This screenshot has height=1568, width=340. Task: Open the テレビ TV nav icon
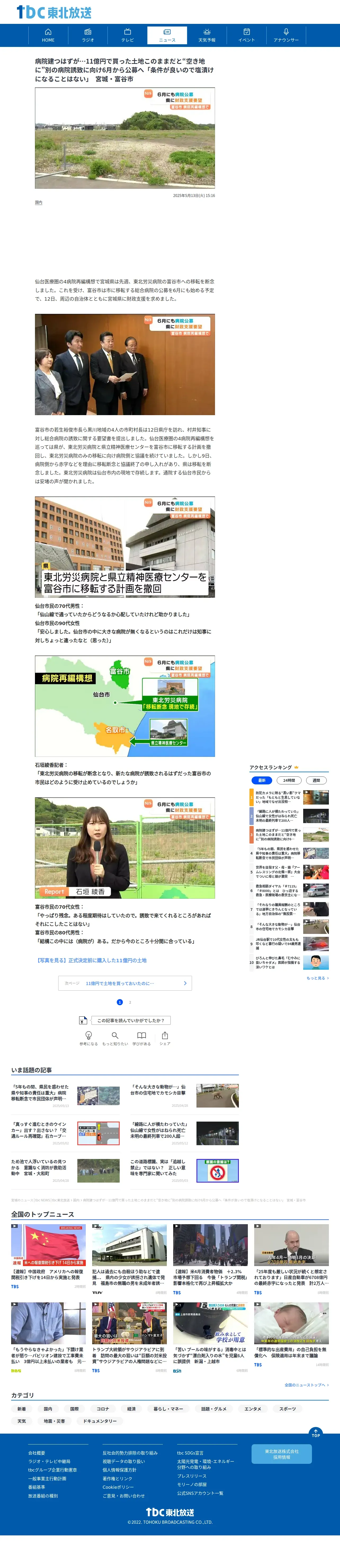[x=128, y=35]
